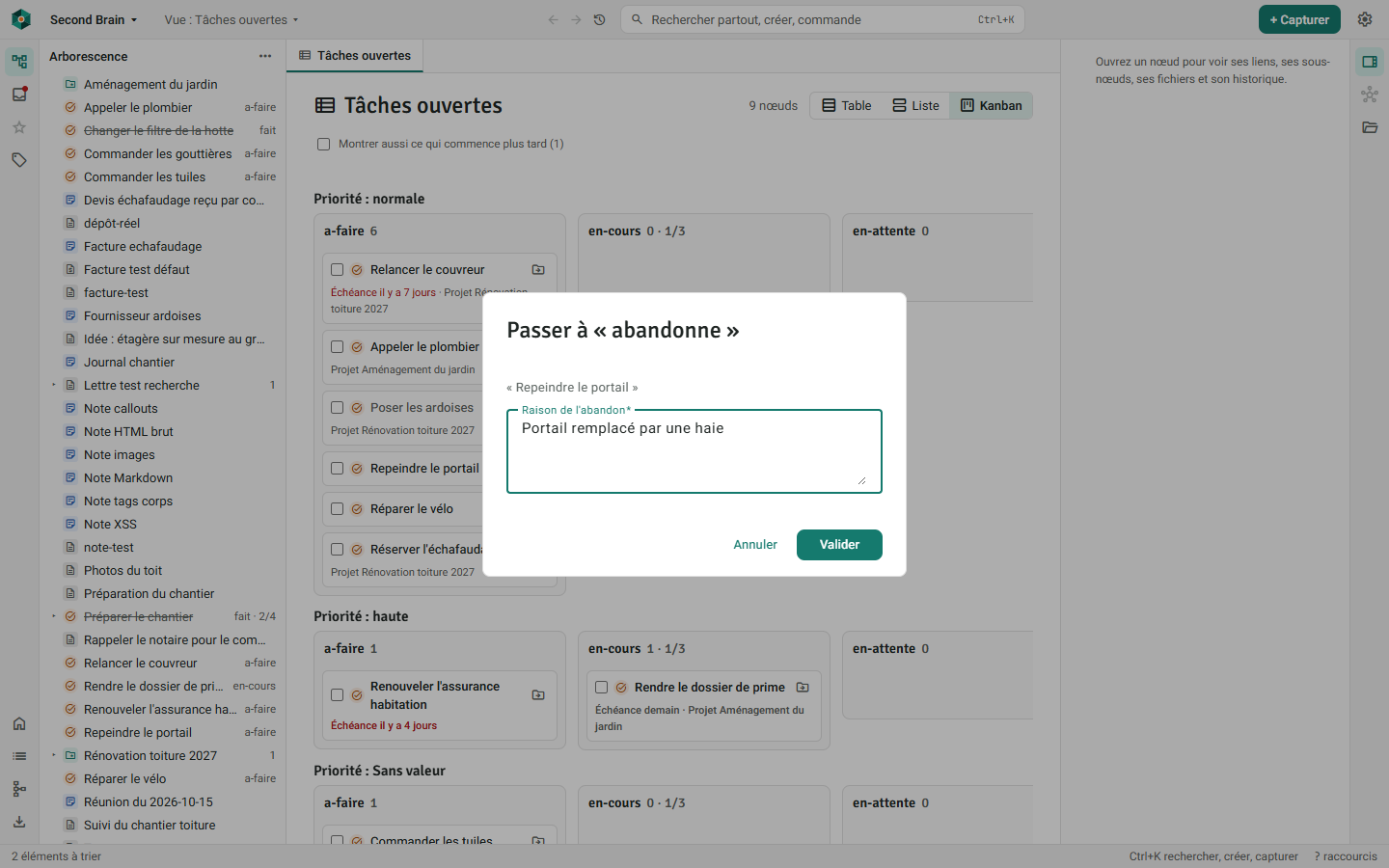Image resolution: width=1389 pixels, height=868 pixels.
Task: Switch to the Liste view
Action: (x=915, y=105)
